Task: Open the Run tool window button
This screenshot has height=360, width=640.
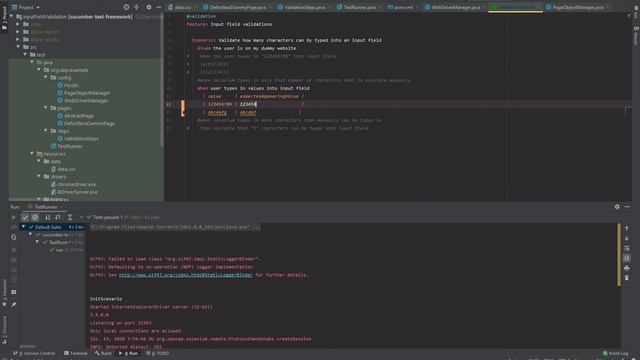Action: point(129,353)
